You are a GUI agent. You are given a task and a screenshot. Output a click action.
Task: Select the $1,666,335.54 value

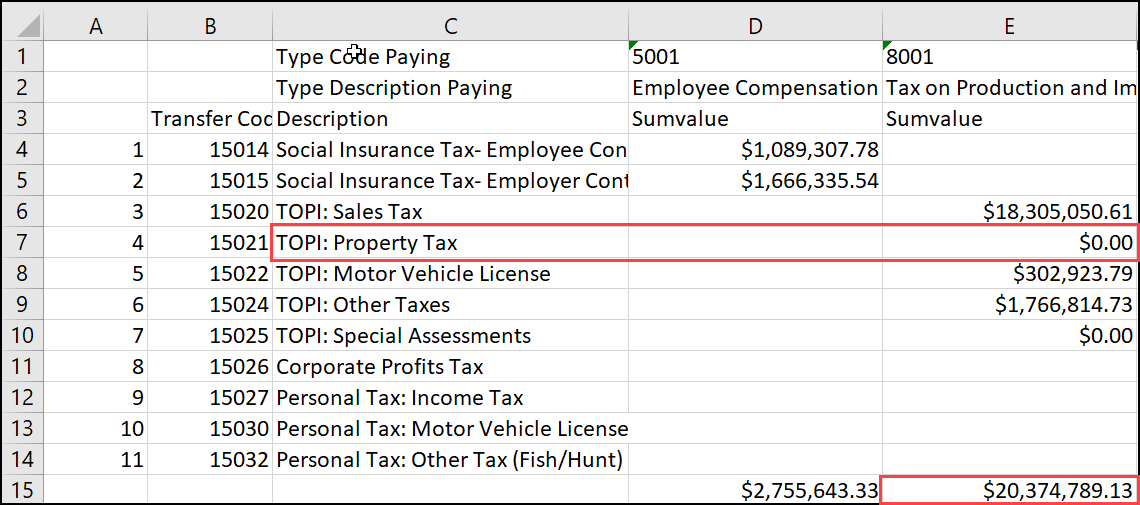click(755, 181)
